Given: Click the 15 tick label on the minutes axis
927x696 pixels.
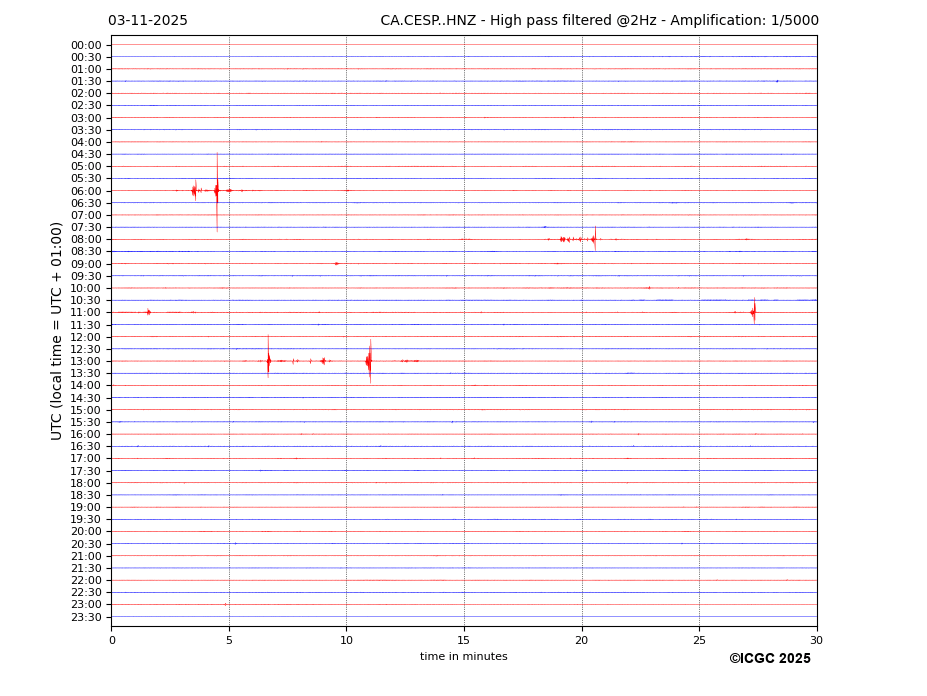Looking at the screenshot, I should point(464,640).
